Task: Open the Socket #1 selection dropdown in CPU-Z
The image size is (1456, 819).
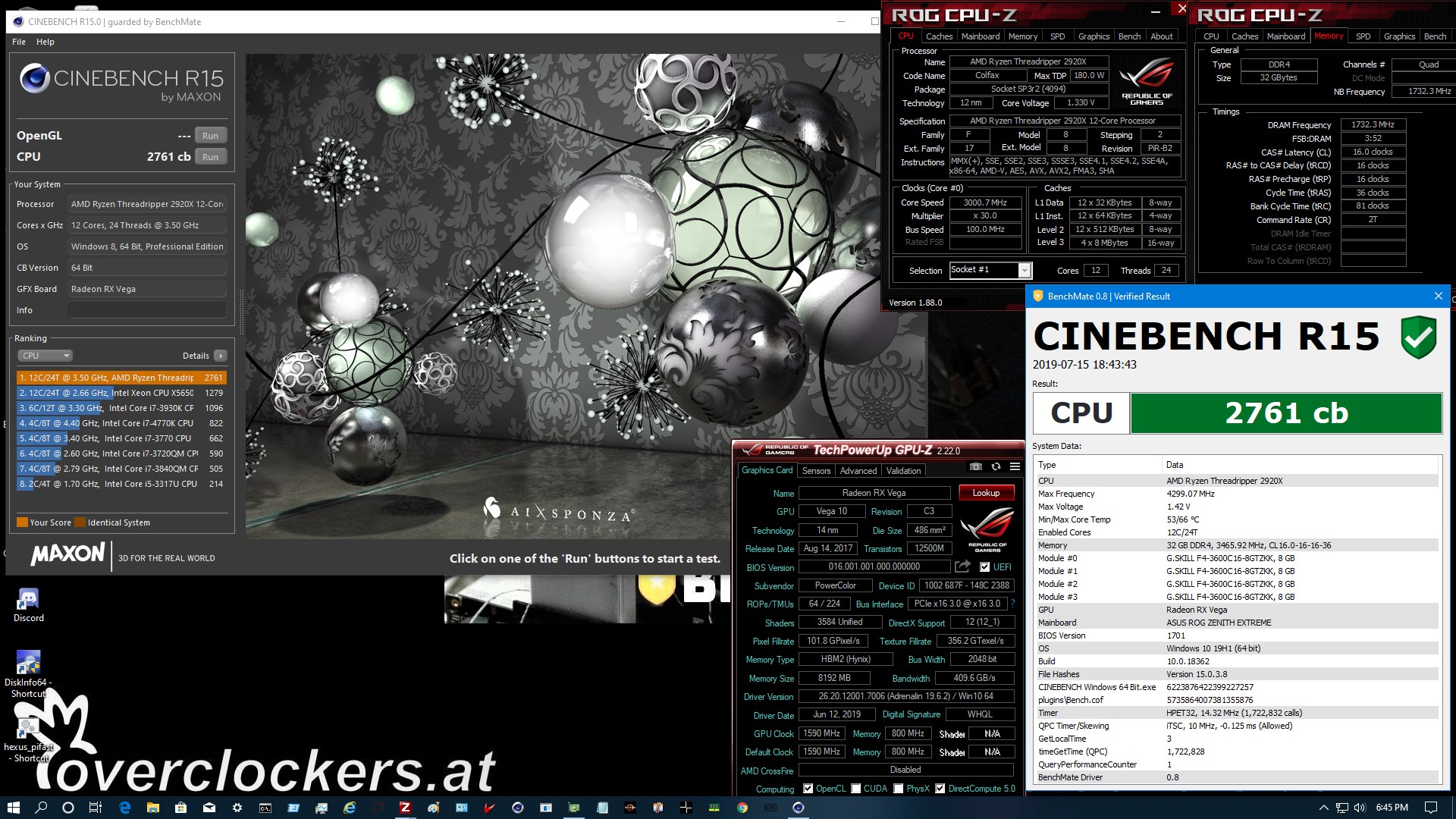Action: (1025, 271)
